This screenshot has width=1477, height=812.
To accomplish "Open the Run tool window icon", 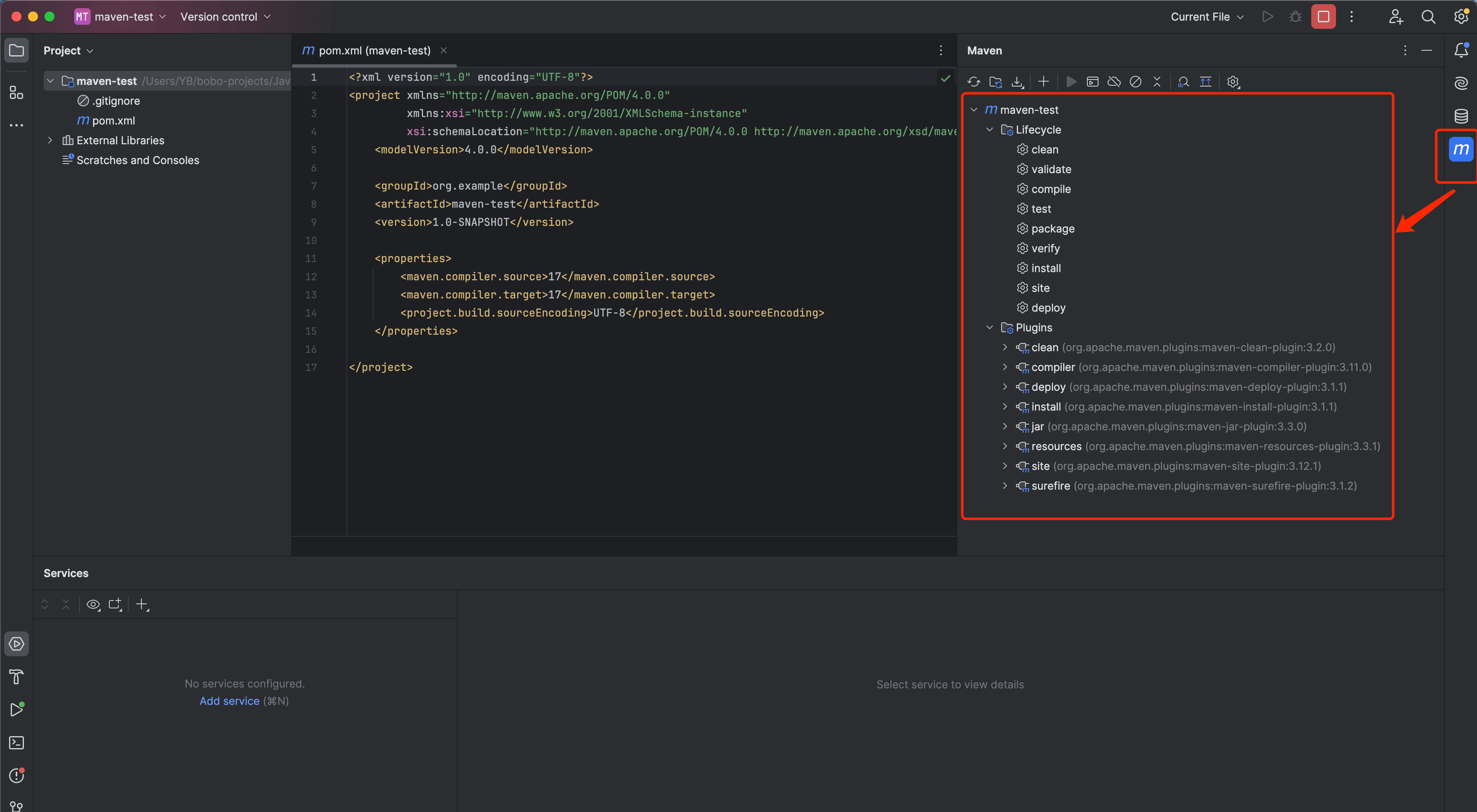I will click(16, 709).
